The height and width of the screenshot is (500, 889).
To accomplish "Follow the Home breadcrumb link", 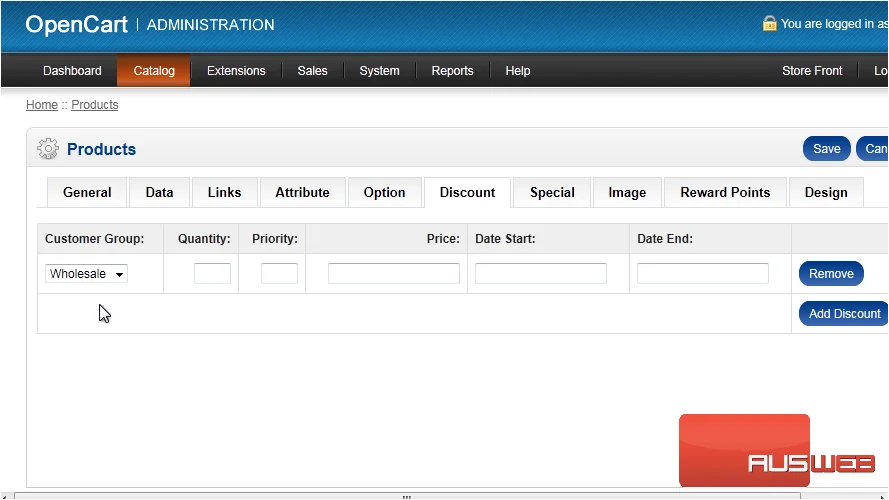I will [42, 105].
